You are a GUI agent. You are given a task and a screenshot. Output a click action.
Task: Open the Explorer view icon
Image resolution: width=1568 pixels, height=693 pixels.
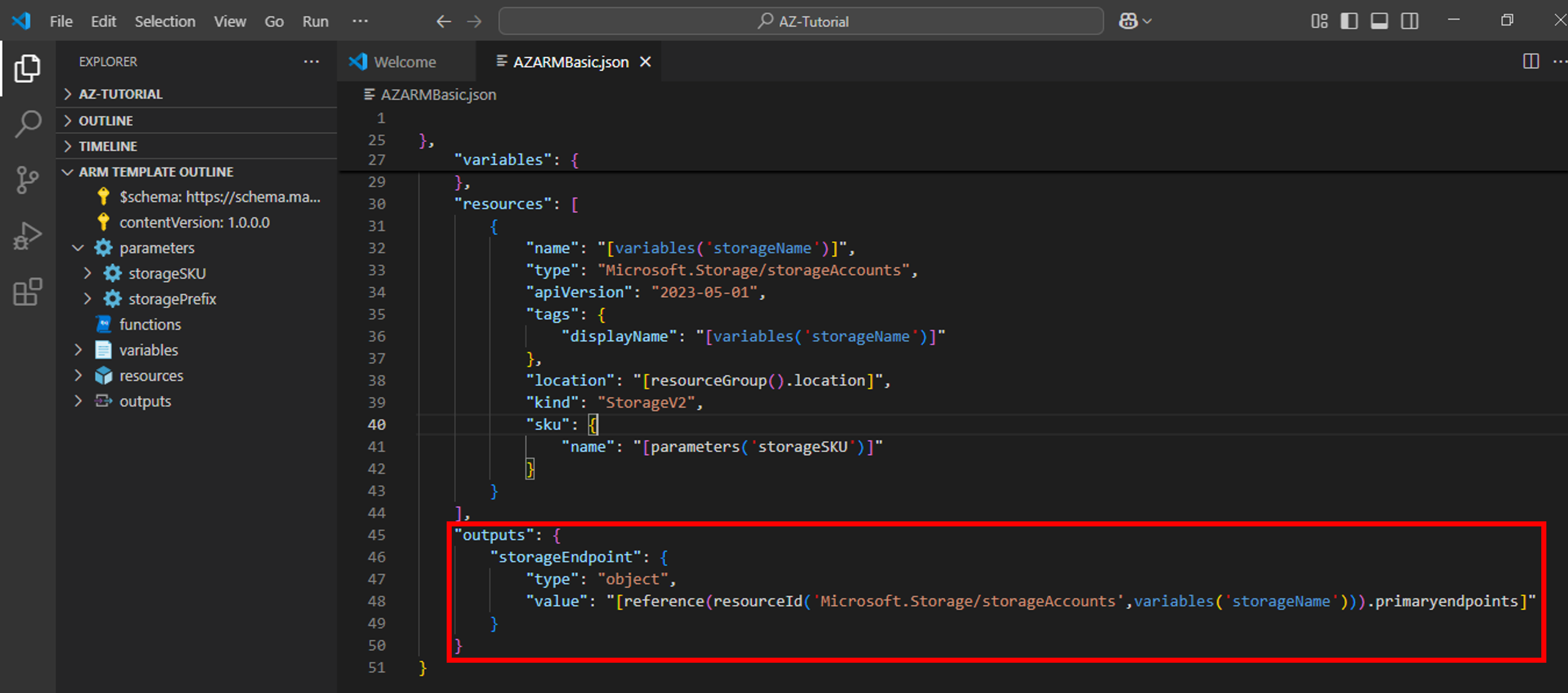coord(27,68)
